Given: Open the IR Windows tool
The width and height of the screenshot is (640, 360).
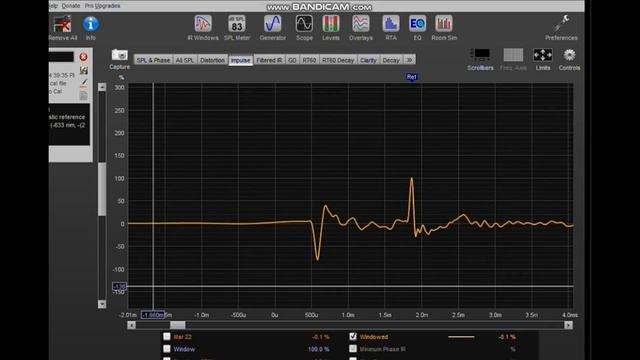Looking at the screenshot, I should (203, 24).
